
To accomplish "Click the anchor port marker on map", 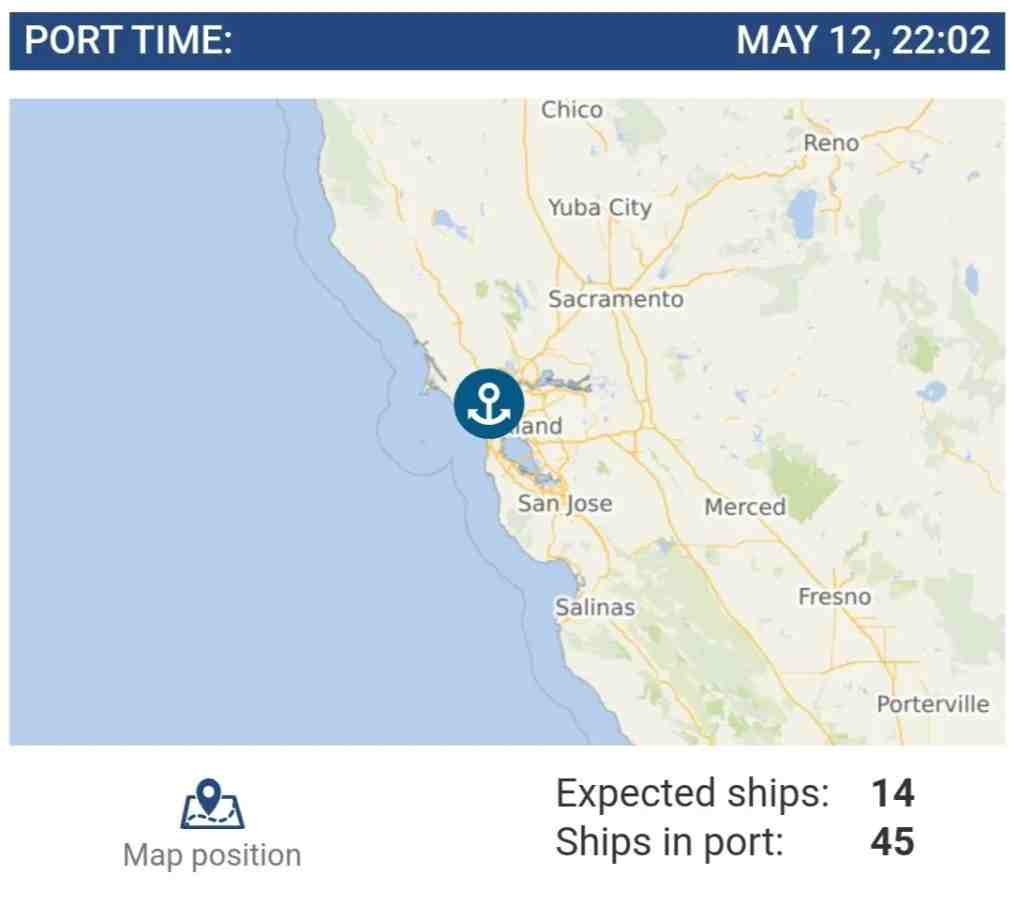I will (489, 404).
